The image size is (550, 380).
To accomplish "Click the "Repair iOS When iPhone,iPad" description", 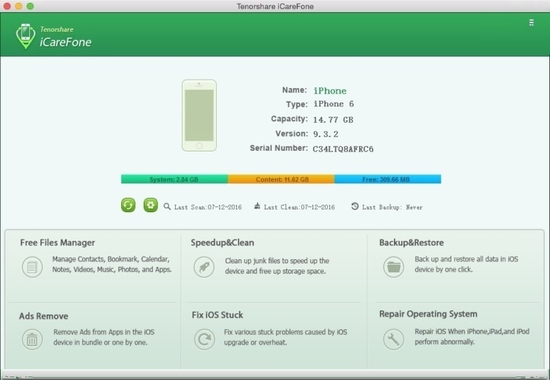I will point(472,336).
